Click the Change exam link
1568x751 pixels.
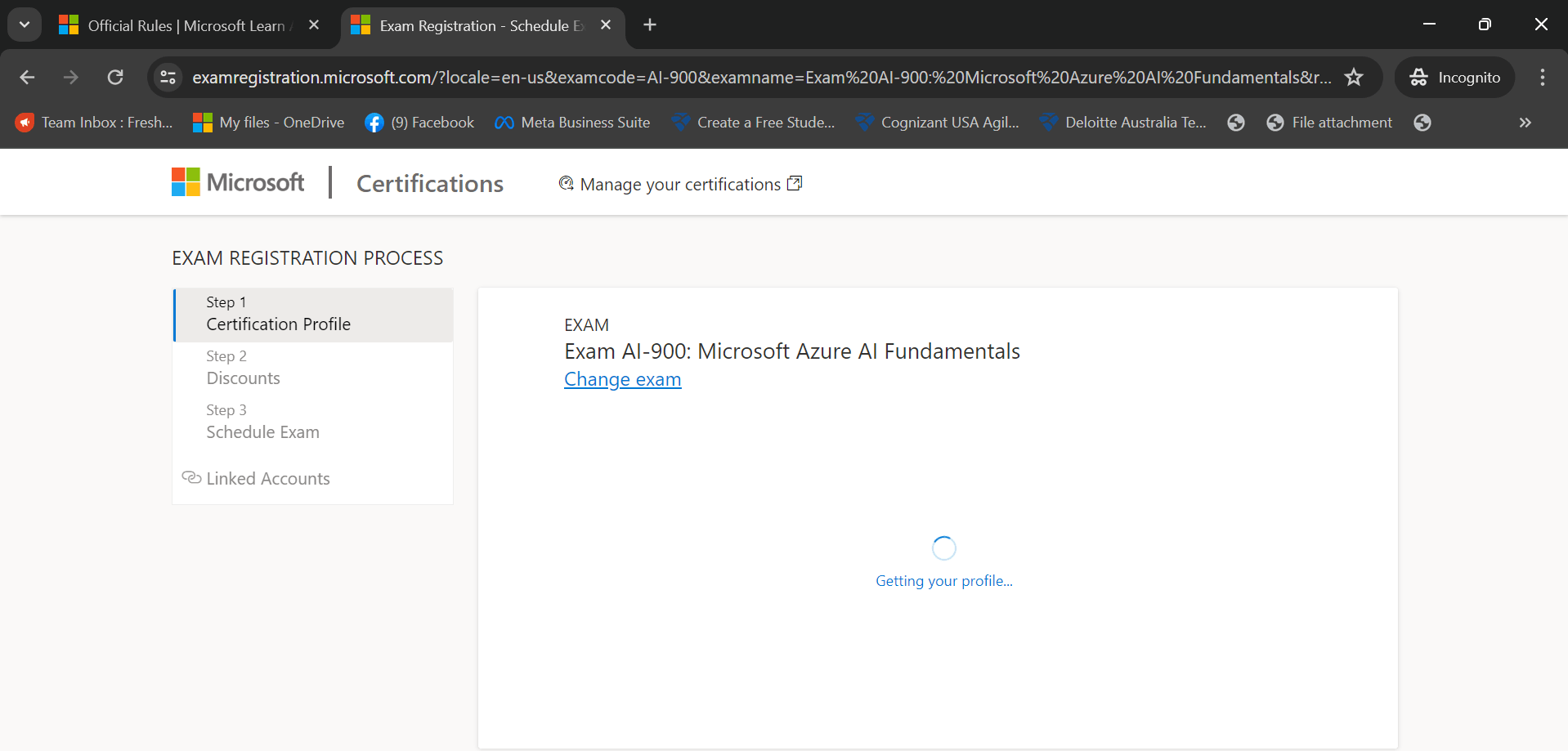coord(622,379)
